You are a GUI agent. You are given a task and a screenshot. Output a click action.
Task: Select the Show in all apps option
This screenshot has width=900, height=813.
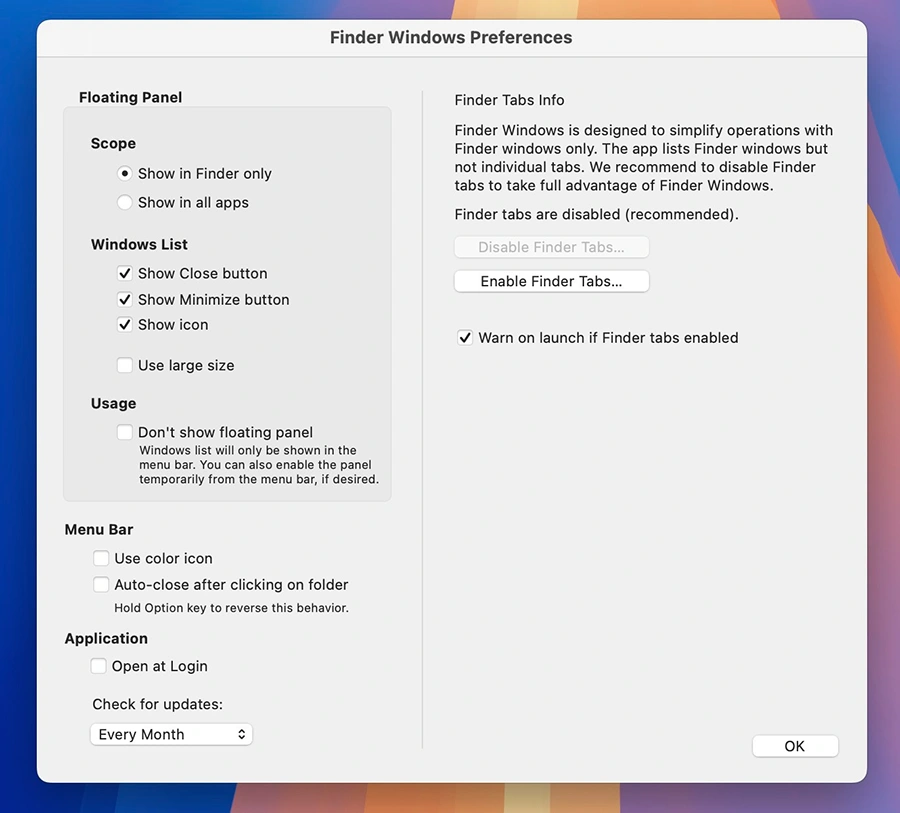(125, 202)
